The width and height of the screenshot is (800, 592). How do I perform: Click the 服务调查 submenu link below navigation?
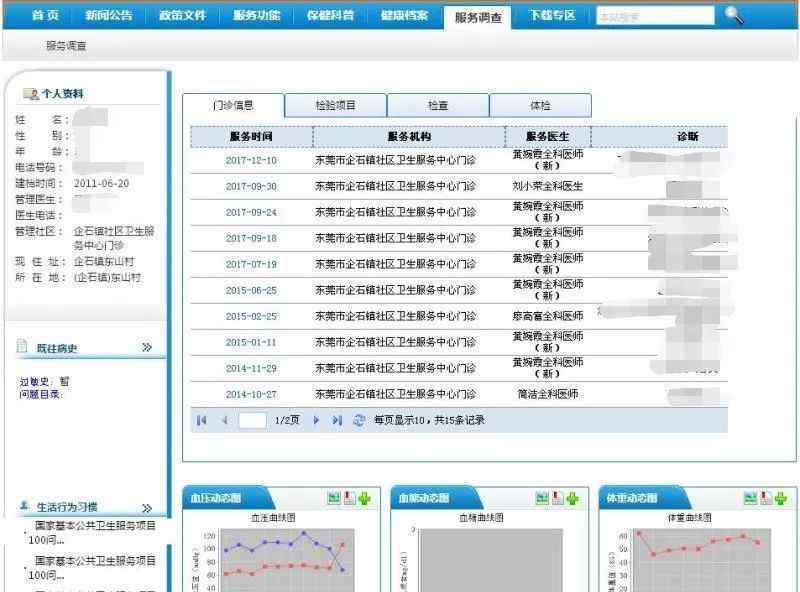[x=66, y=46]
